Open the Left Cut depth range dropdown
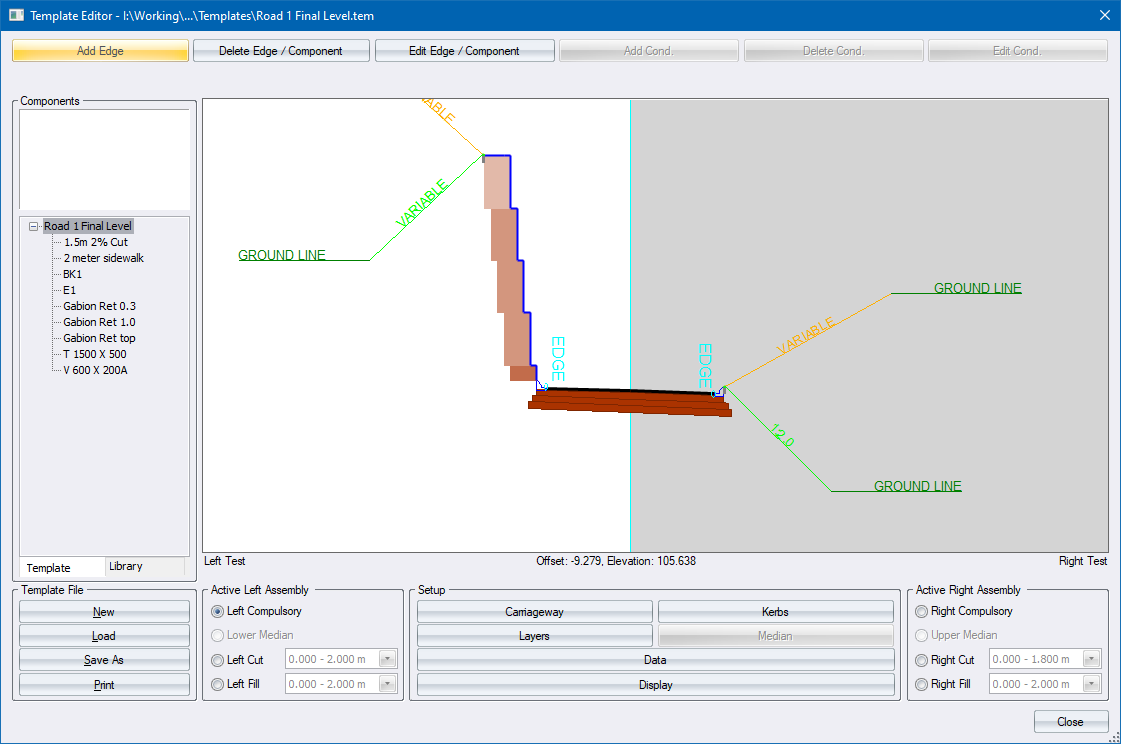Screen dimensions: 1121x744 [387, 660]
